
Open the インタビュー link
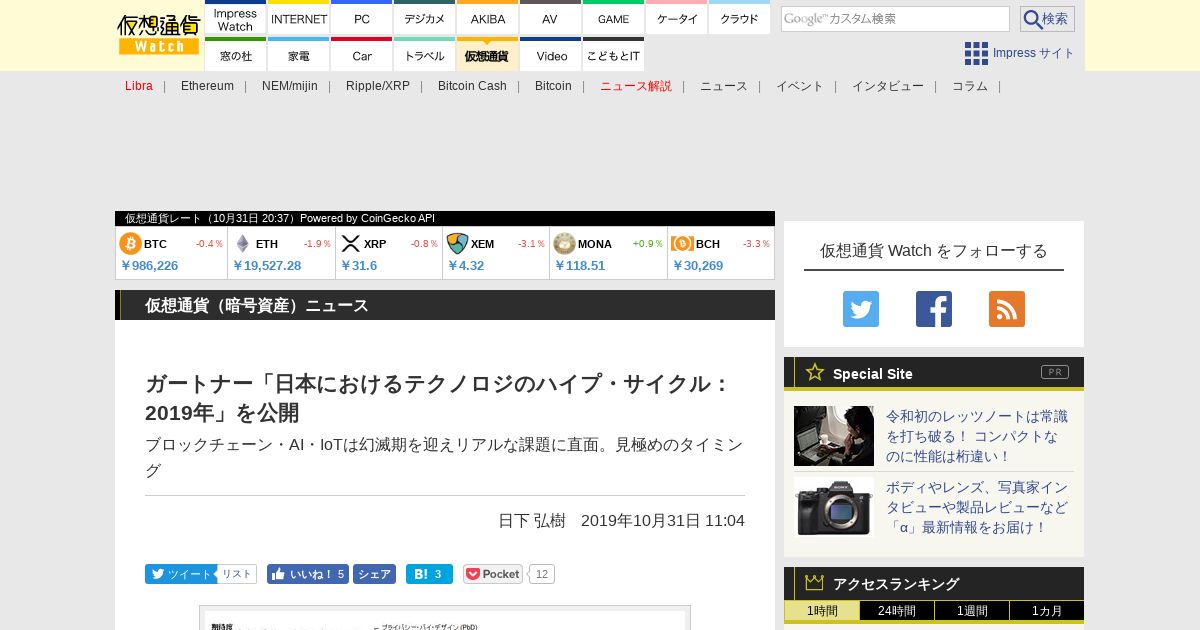click(888, 86)
